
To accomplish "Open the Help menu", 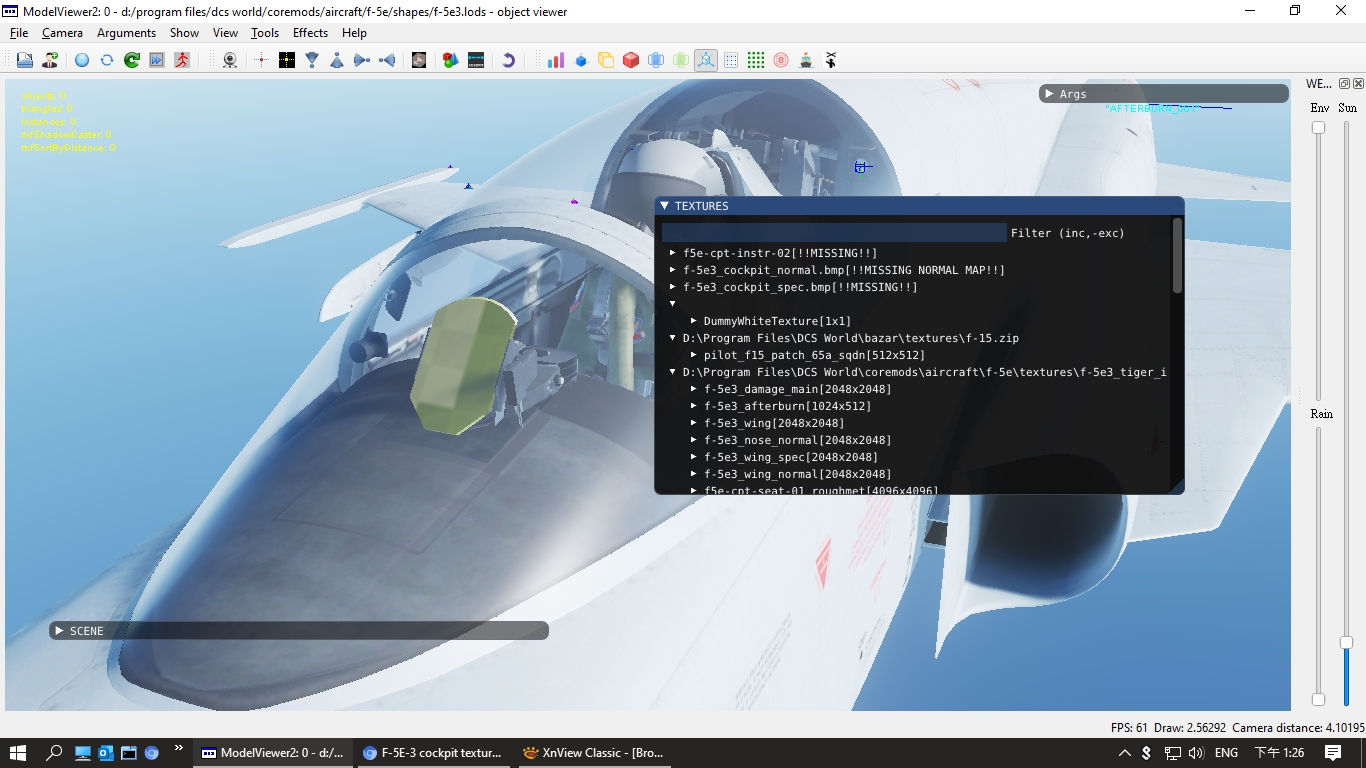I will point(354,33).
